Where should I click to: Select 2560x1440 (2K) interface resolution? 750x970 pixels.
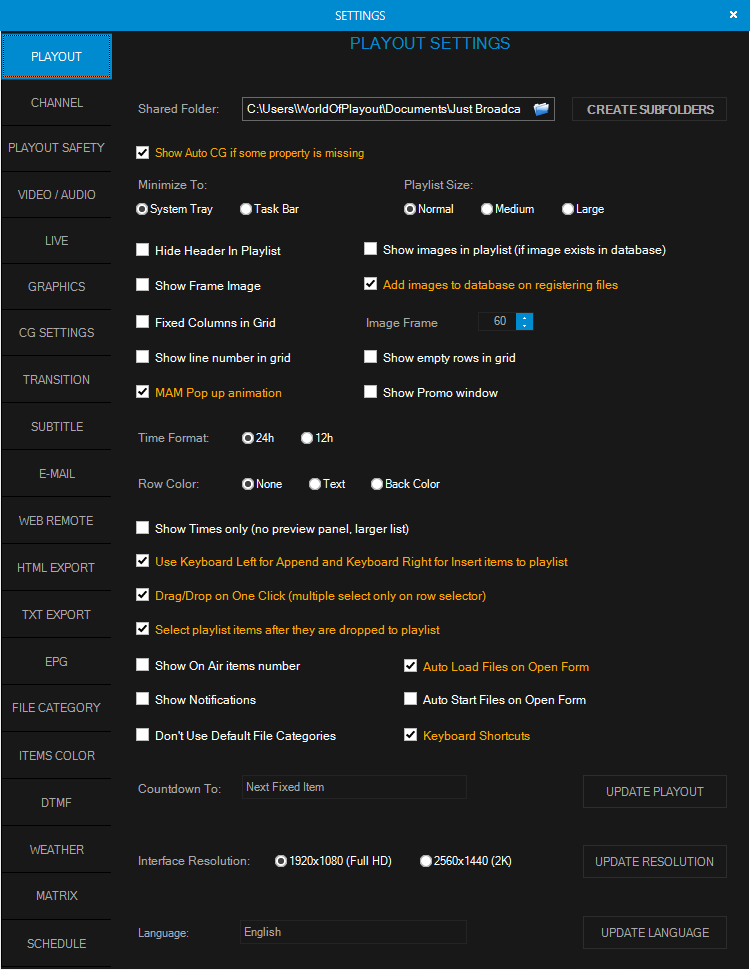[x=426, y=861]
